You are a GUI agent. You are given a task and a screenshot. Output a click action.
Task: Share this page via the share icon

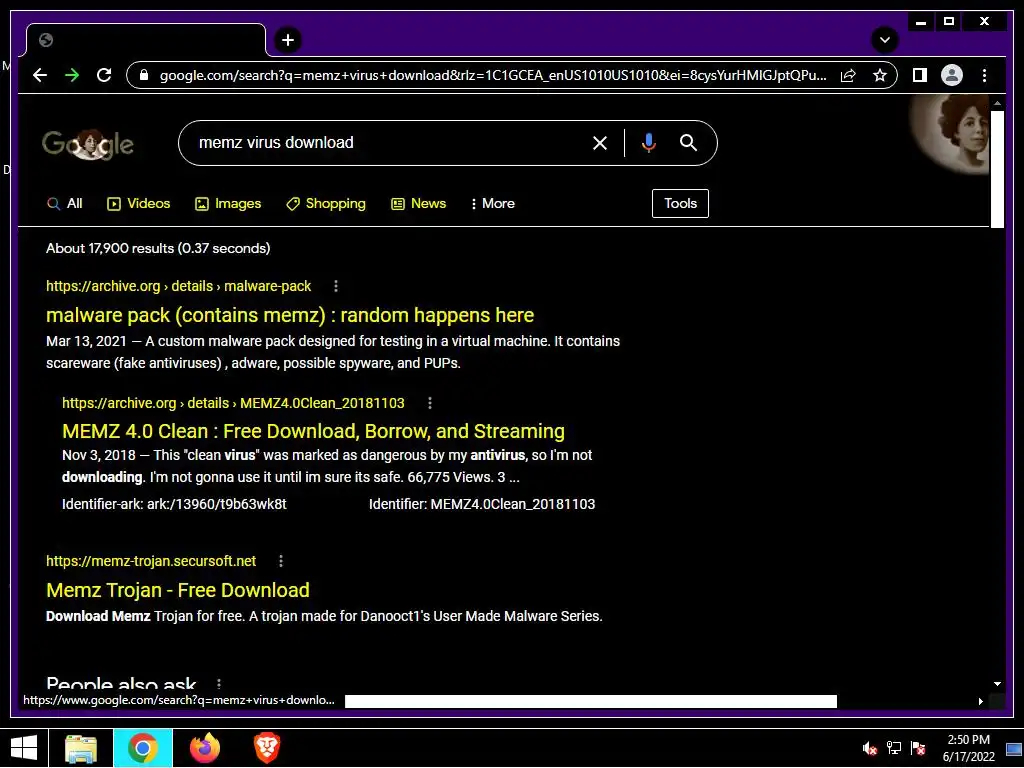click(x=848, y=75)
